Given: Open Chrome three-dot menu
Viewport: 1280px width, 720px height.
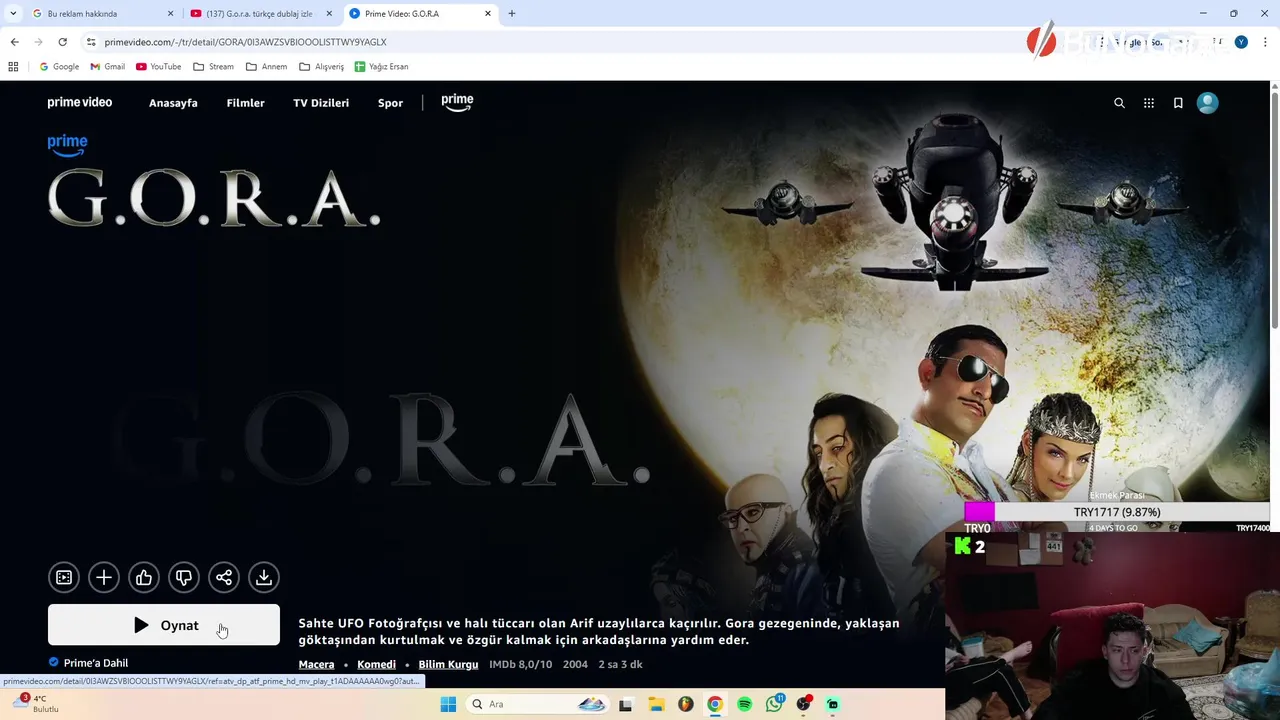Looking at the screenshot, I should pos(1266,42).
